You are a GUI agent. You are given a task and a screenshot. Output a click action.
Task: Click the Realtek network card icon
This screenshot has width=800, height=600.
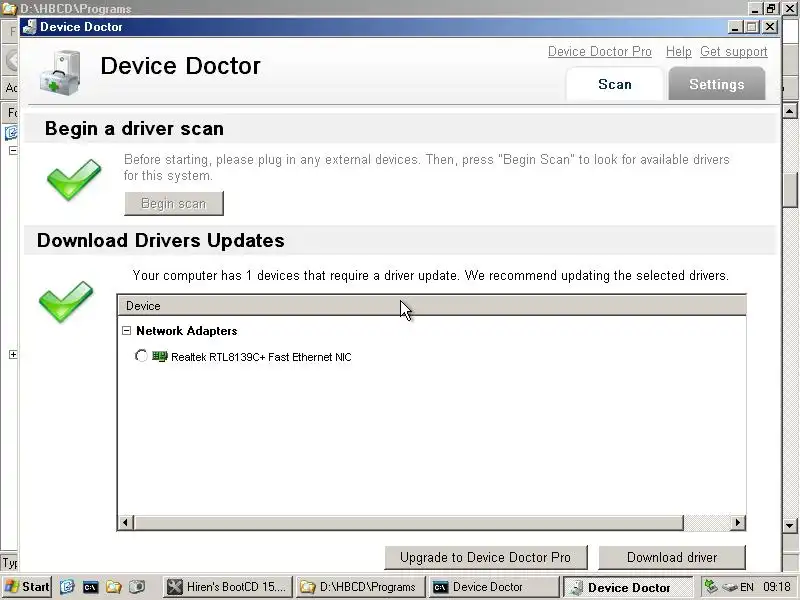(x=160, y=357)
